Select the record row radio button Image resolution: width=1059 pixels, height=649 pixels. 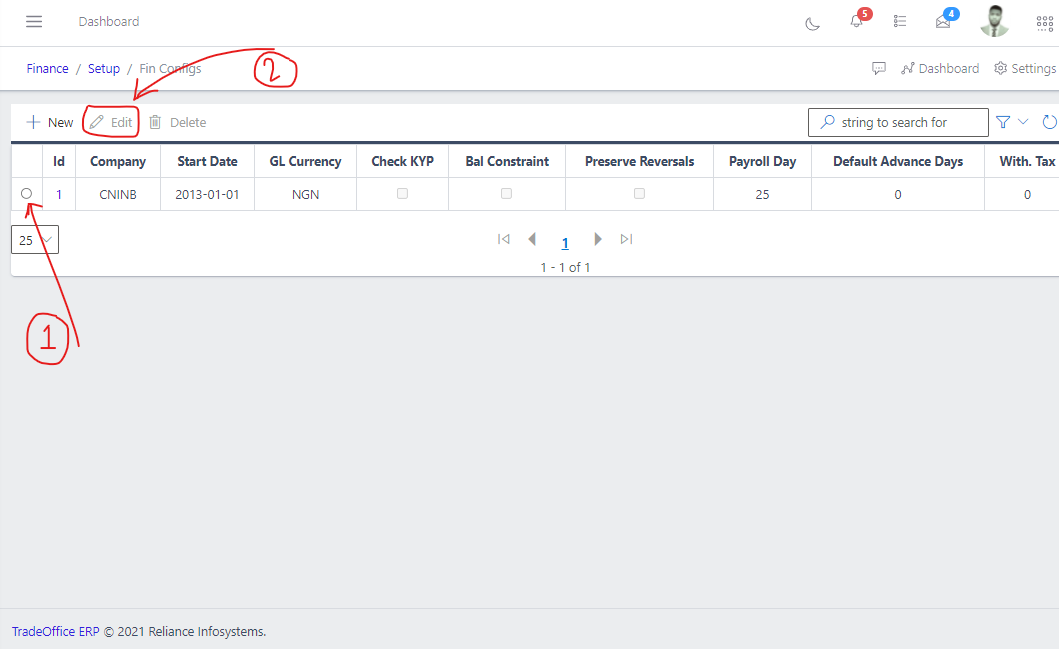point(26,193)
